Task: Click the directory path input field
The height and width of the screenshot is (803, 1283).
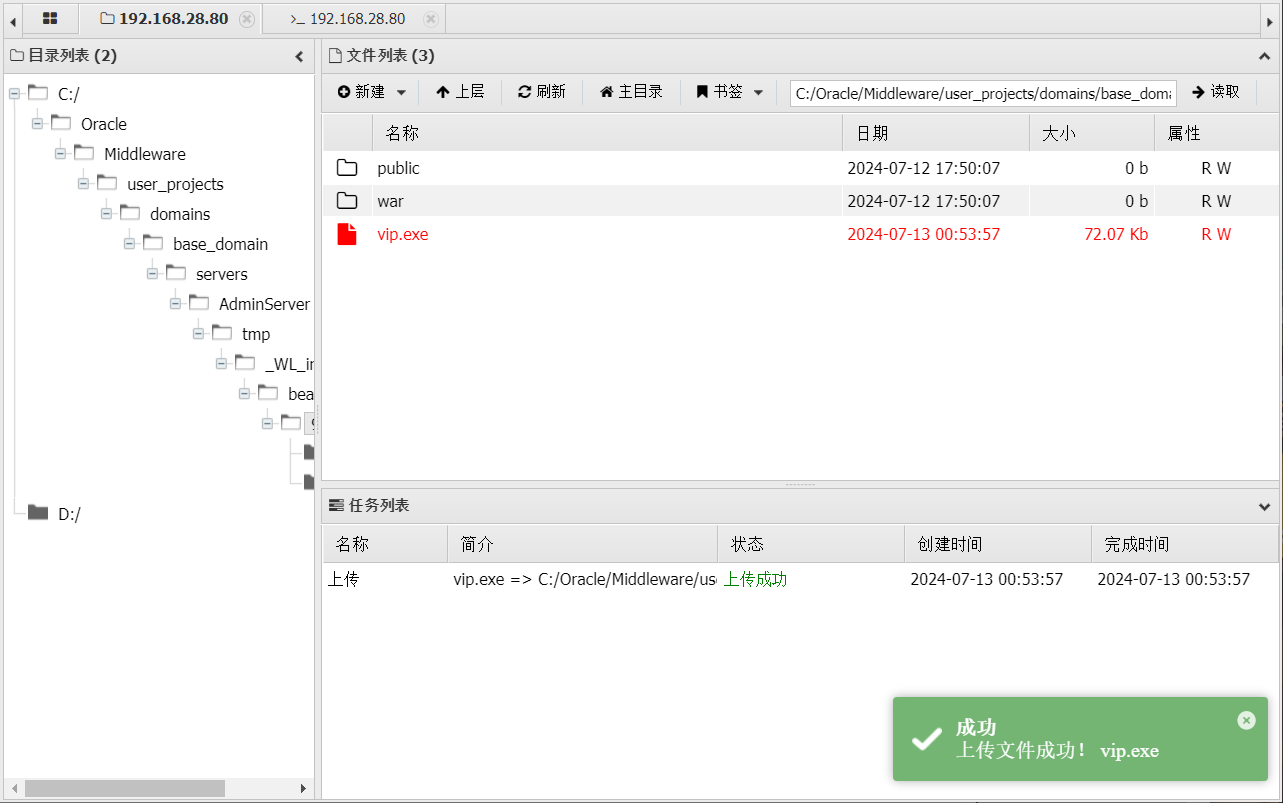Action: (x=982, y=93)
